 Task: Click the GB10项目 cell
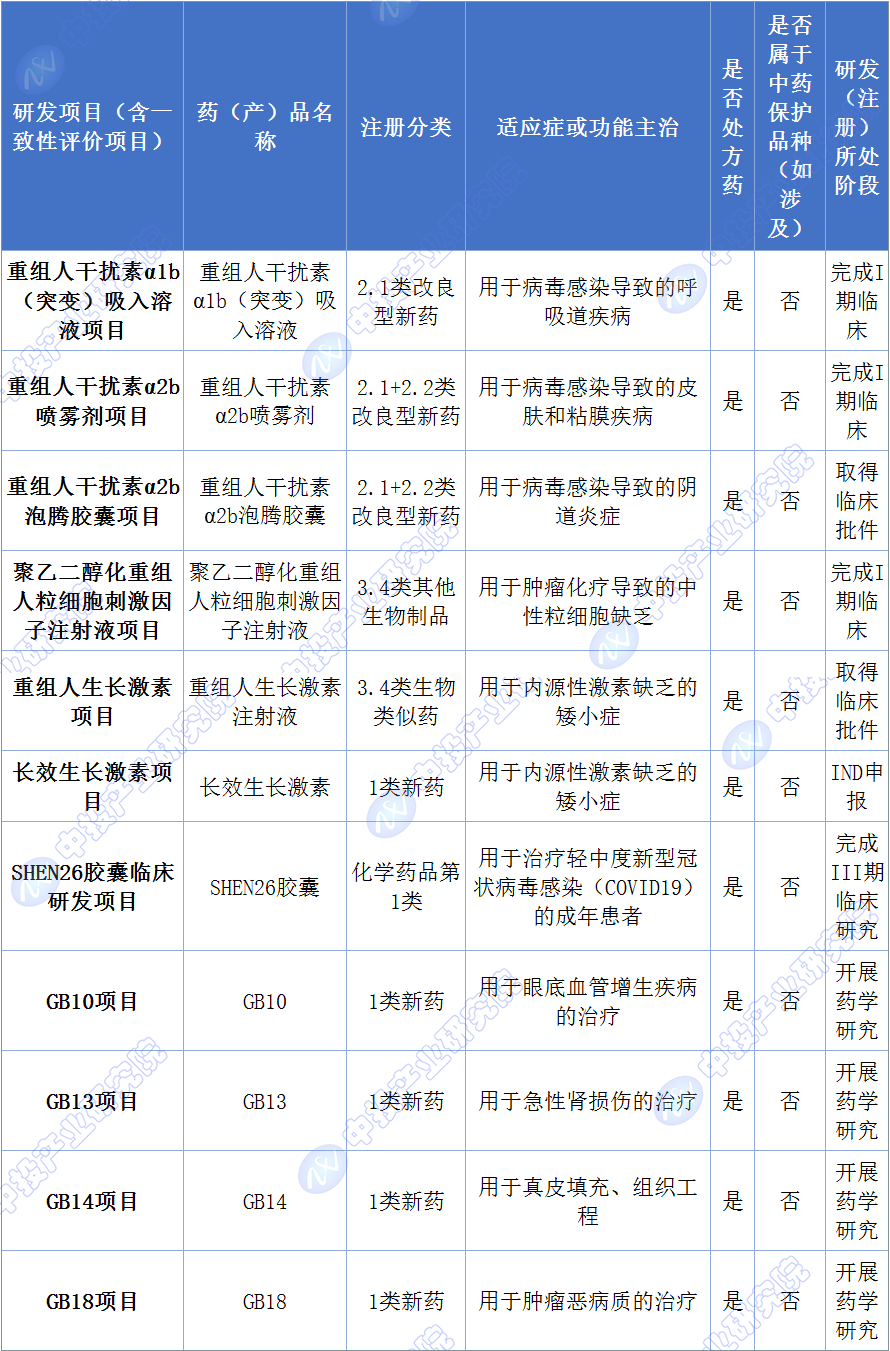(x=92, y=1001)
